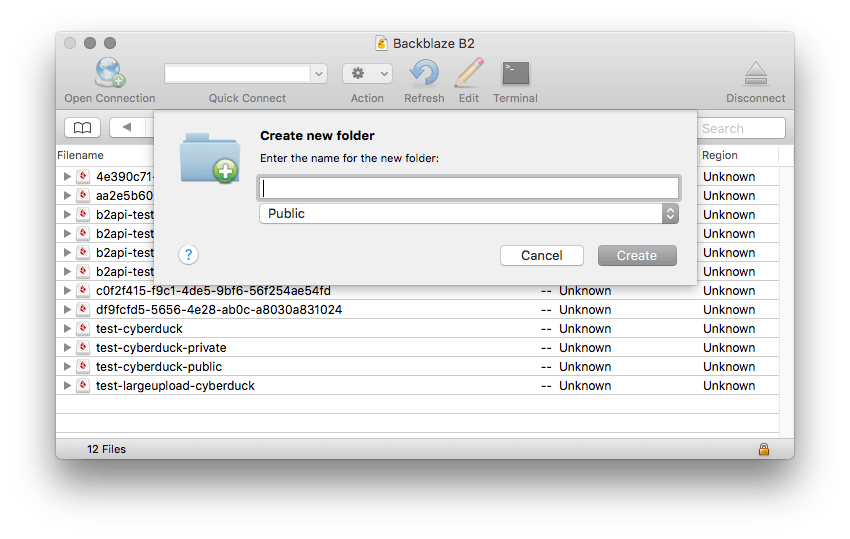
Task: Click the folder-plus icon in dialog
Action: (210, 158)
